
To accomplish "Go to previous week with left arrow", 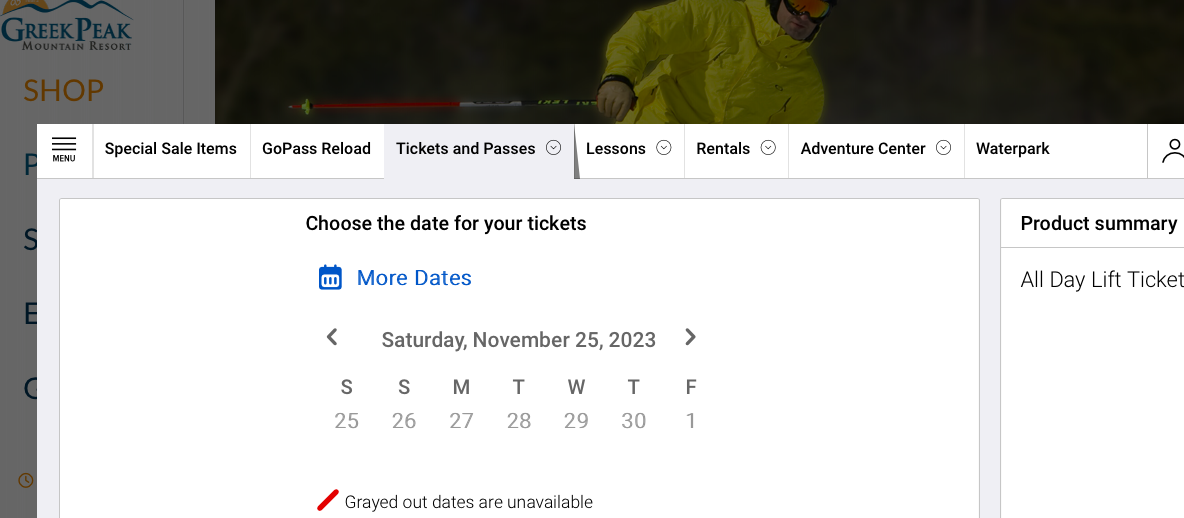I will [332, 338].
